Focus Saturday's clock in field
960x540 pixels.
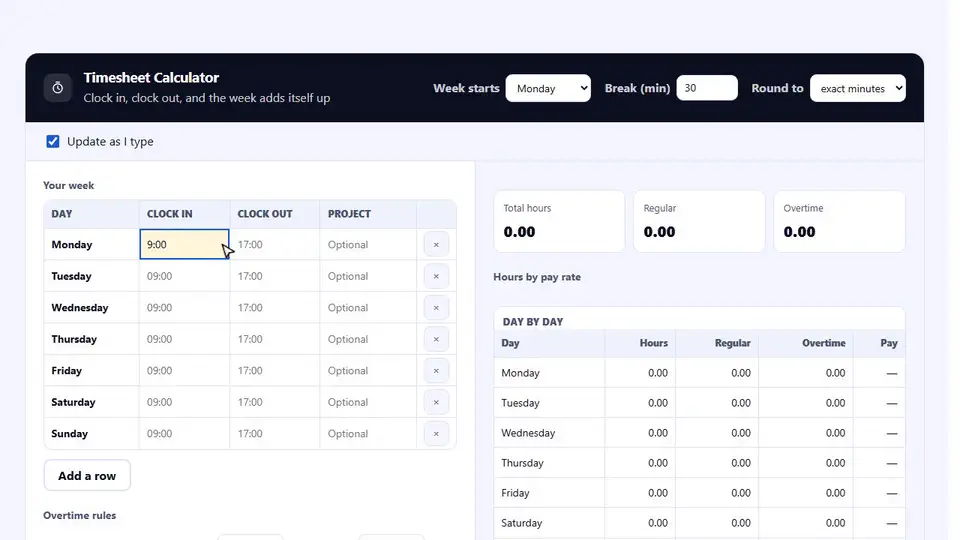click(x=184, y=402)
